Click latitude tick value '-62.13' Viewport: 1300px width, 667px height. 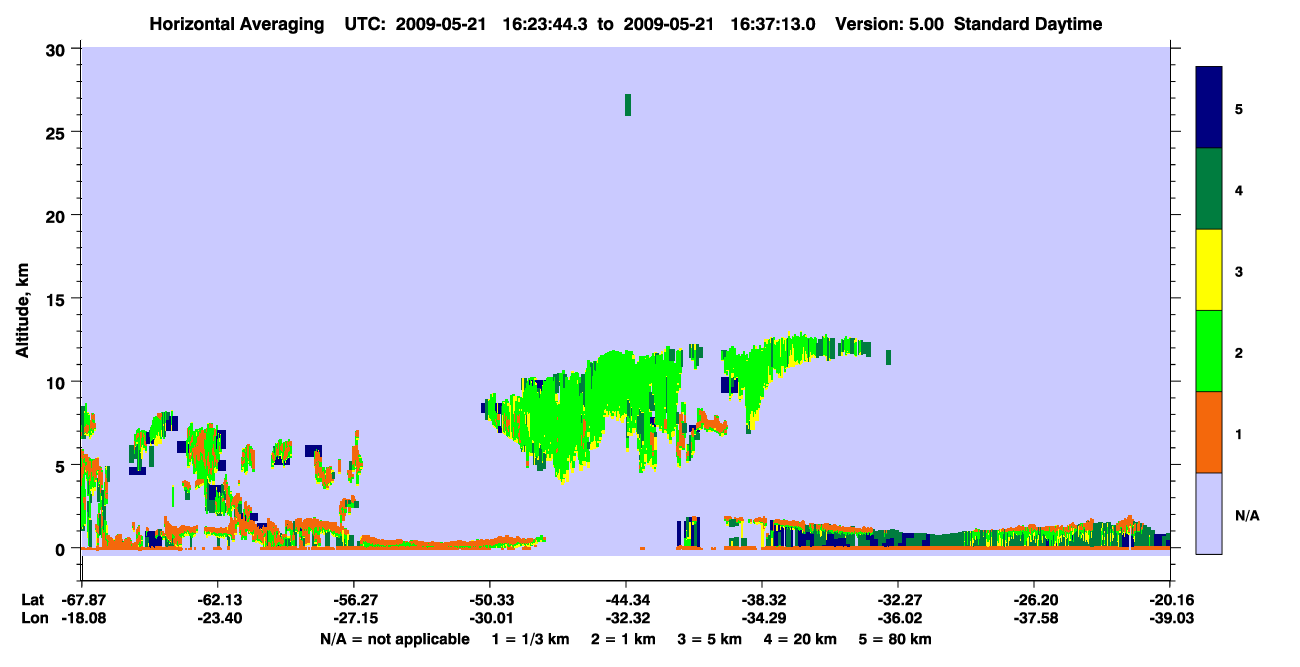click(x=218, y=600)
